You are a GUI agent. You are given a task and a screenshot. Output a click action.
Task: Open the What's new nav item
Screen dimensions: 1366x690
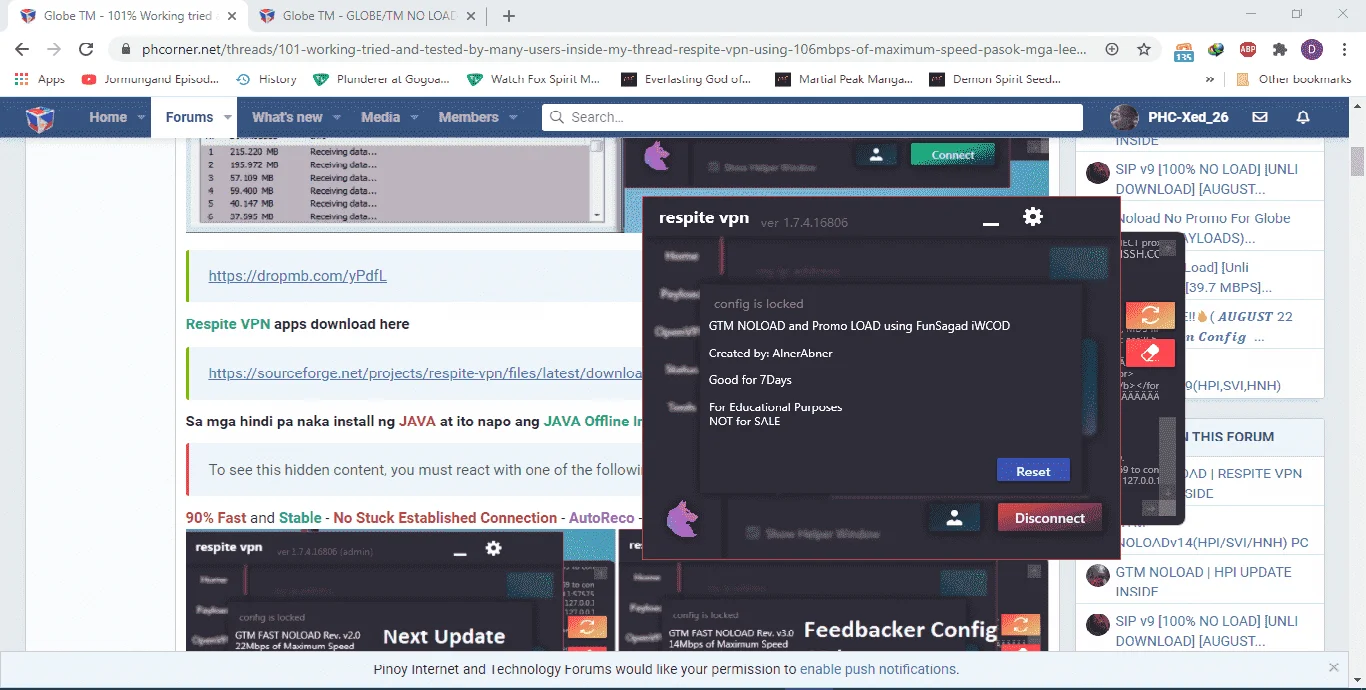(287, 117)
